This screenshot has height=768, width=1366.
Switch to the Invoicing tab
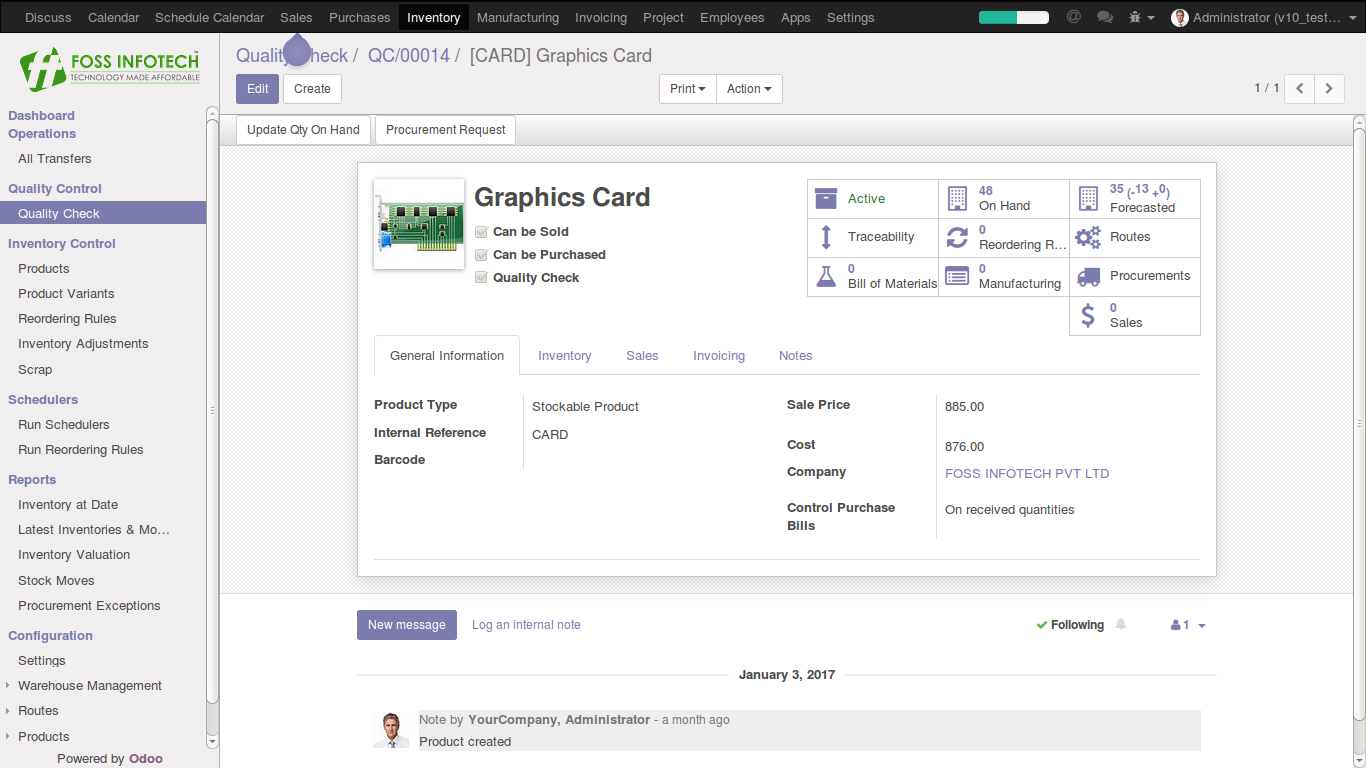(x=719, y=356)
